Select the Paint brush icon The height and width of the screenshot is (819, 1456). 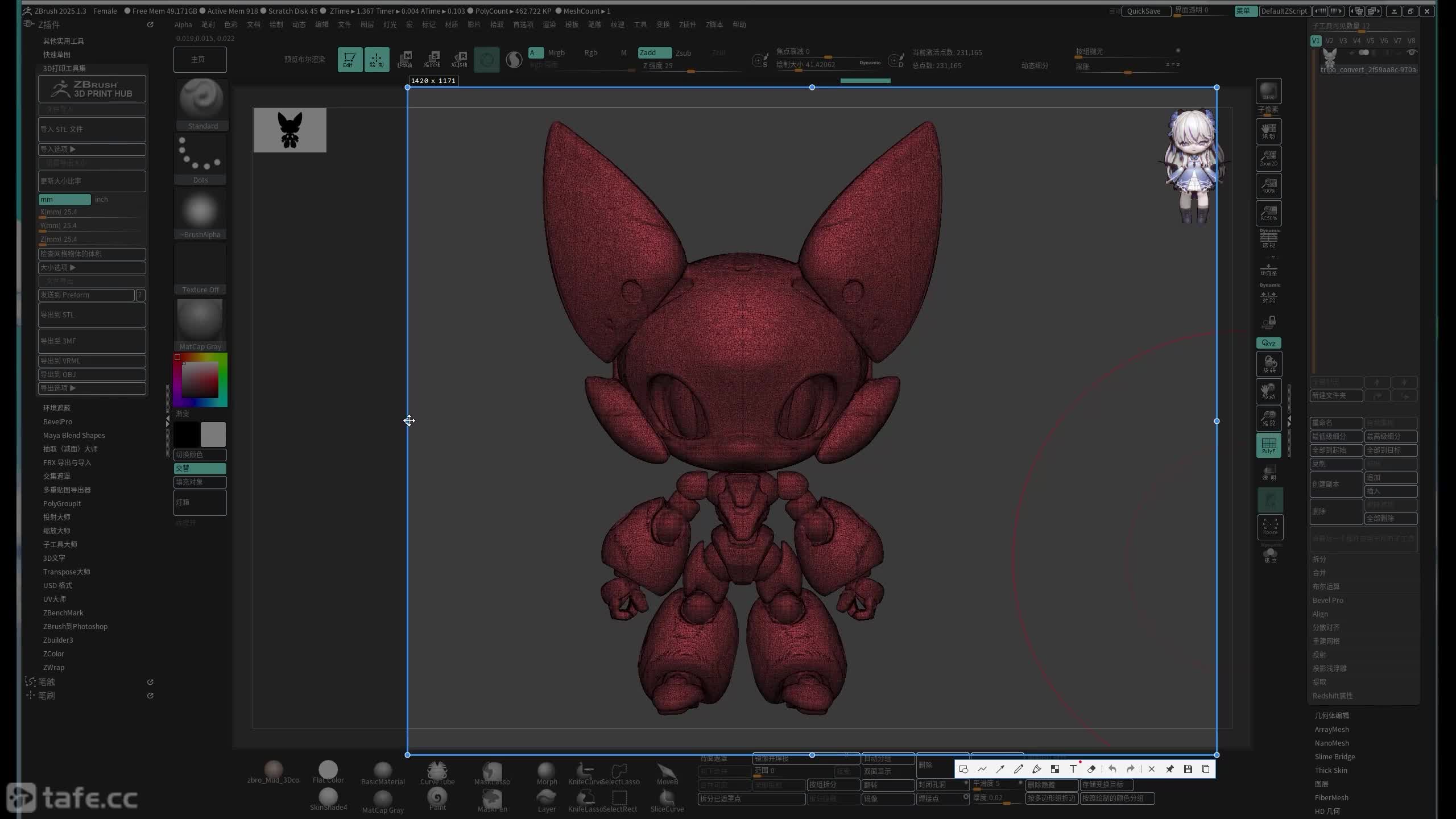coord(437,799)
